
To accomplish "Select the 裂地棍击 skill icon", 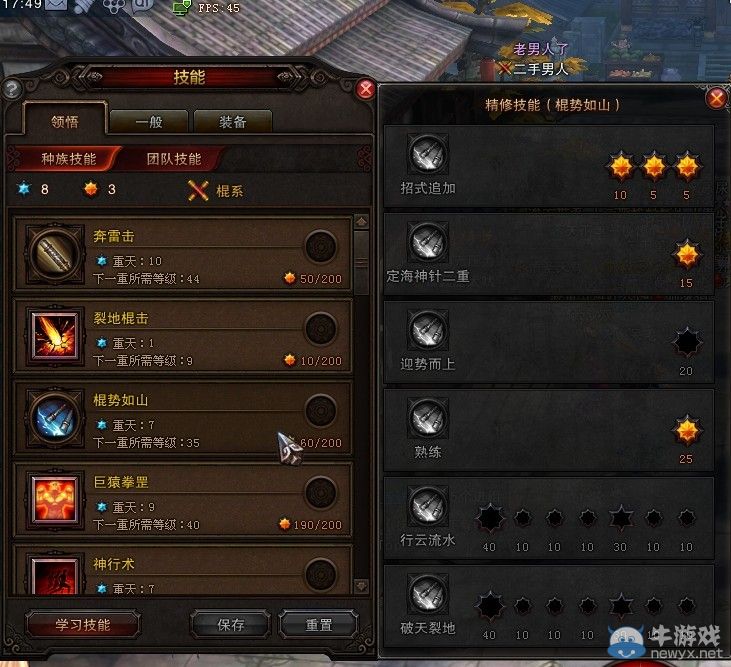I will click(x=55, y=336).
